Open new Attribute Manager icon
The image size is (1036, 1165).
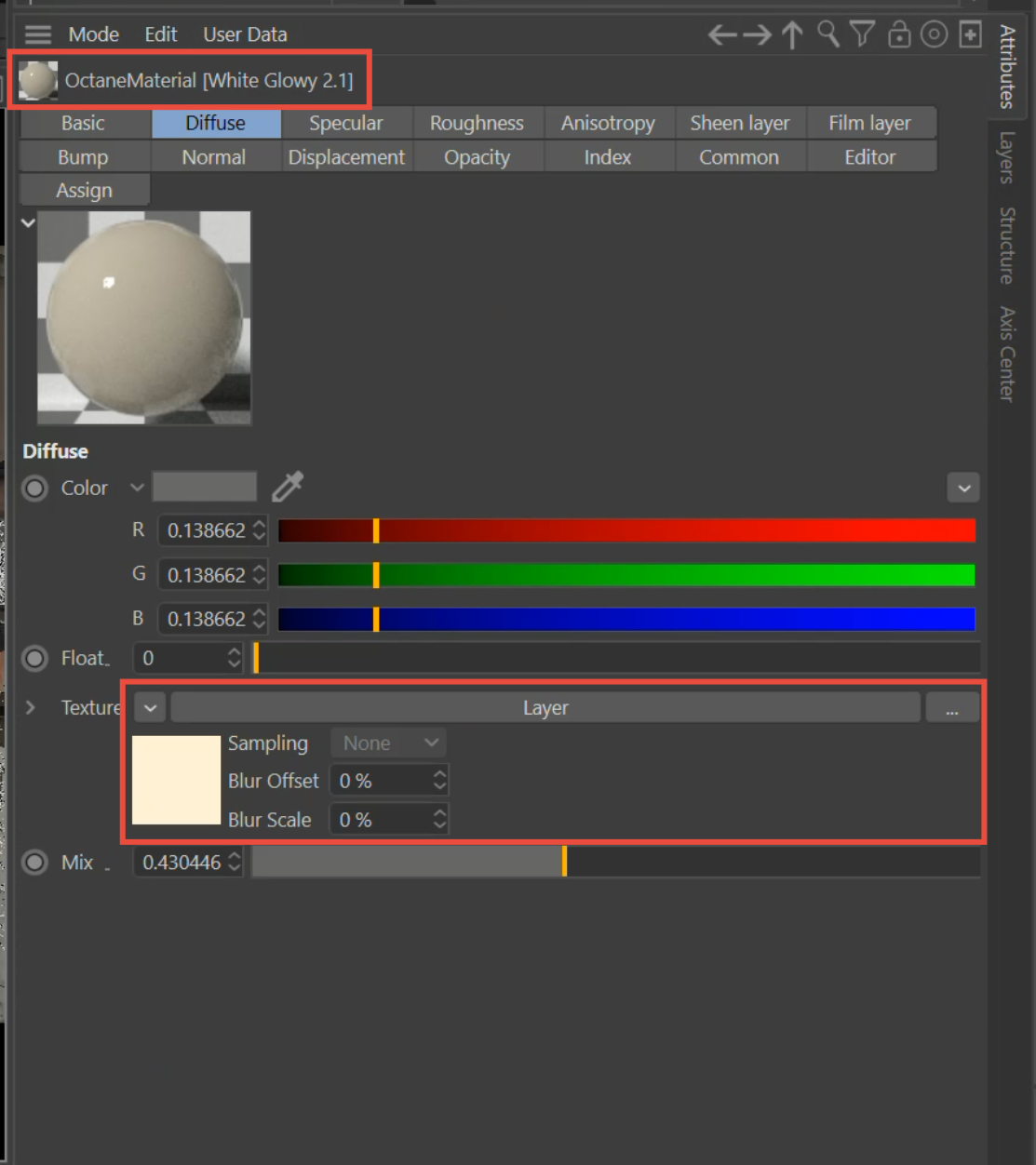(970, 34)
